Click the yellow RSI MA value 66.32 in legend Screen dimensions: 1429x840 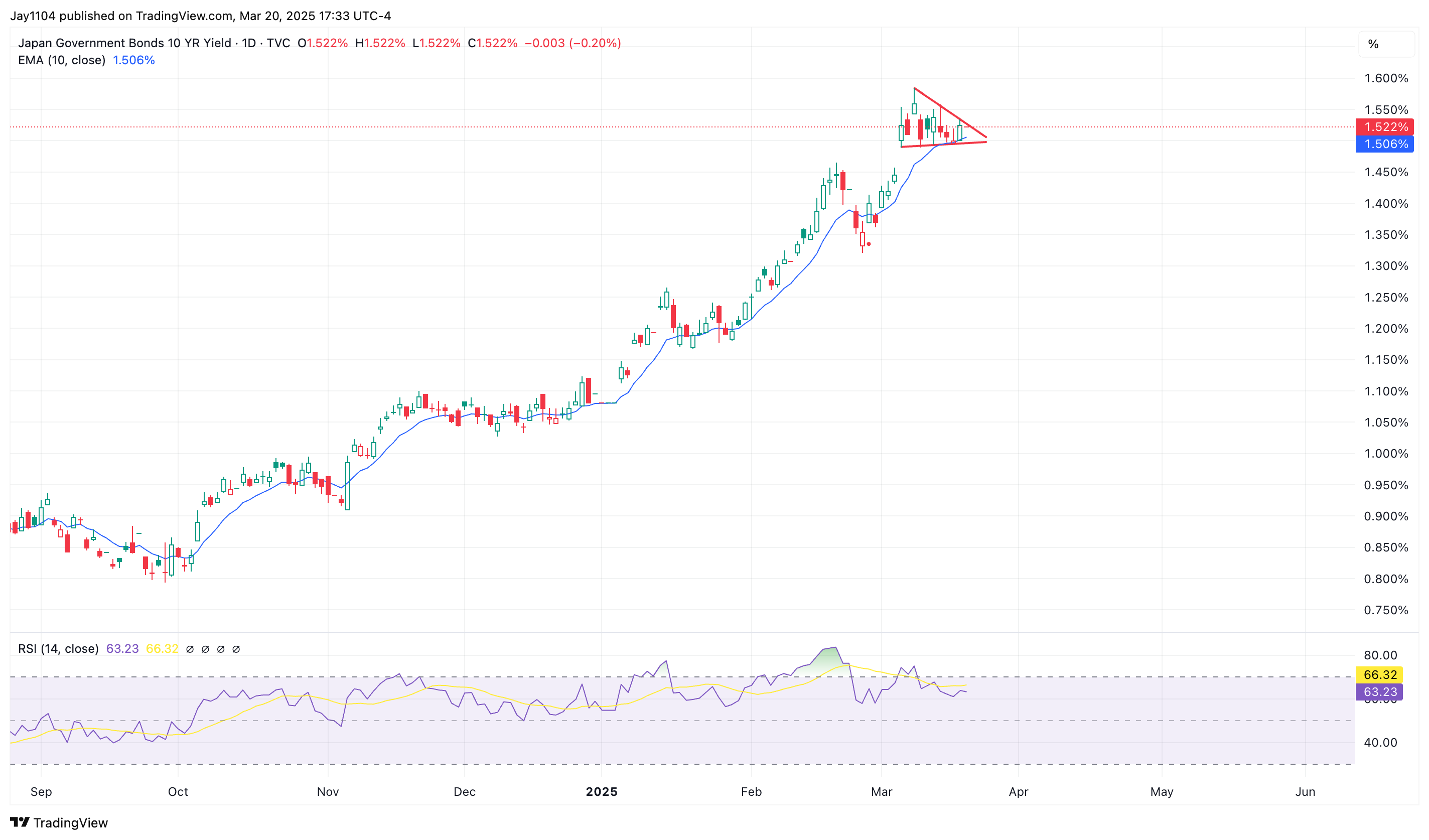162,648
